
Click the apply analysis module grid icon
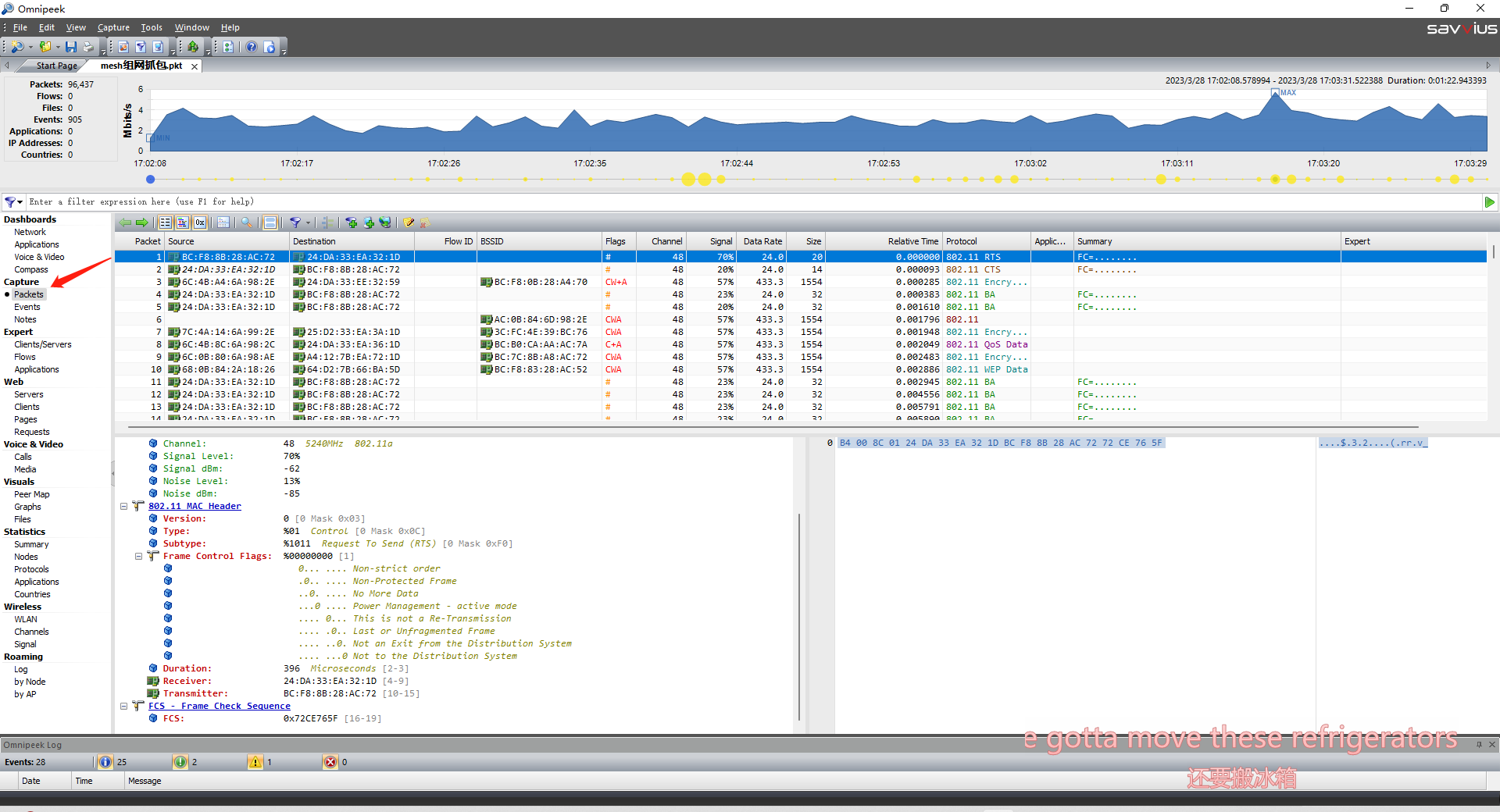click(x=327, y=223)
